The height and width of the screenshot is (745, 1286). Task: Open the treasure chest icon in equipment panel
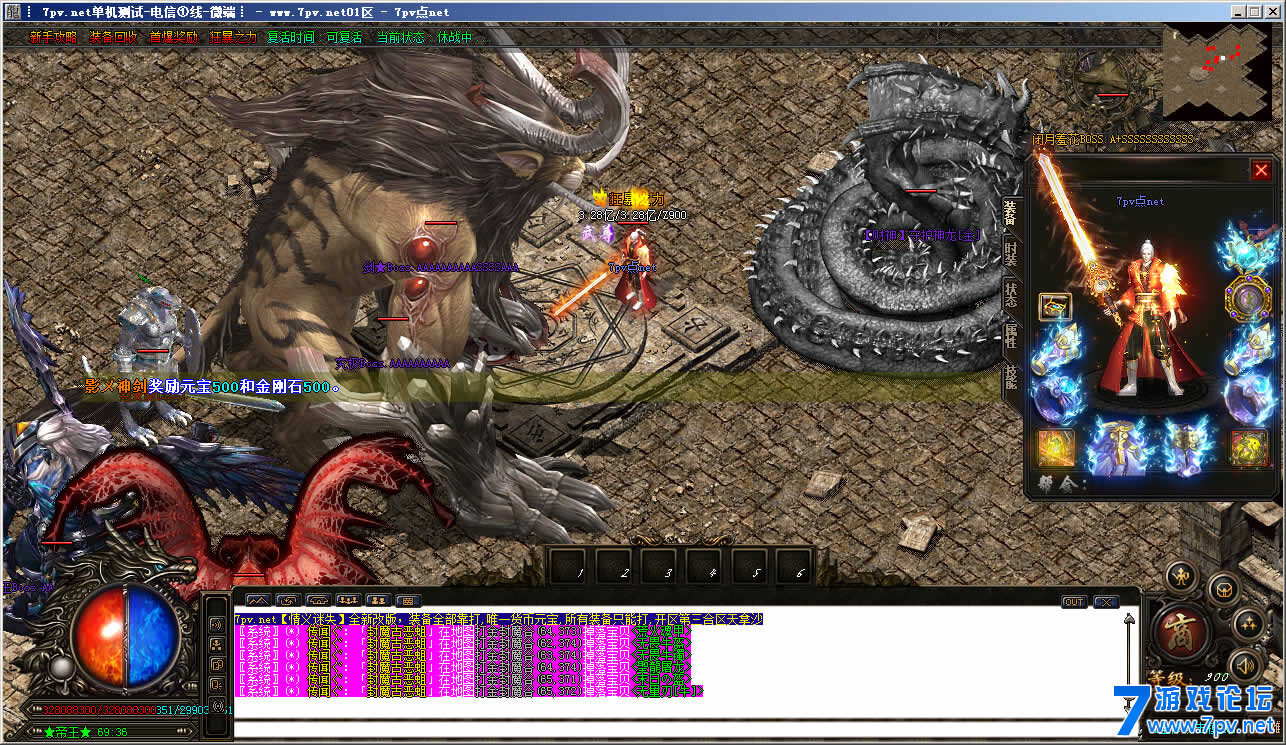point(1055,306)
